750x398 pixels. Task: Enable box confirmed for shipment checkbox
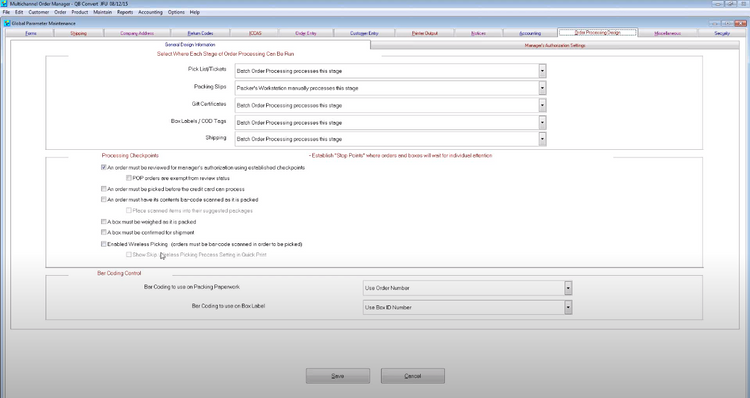pyautogui.click(x=103, y=232)
